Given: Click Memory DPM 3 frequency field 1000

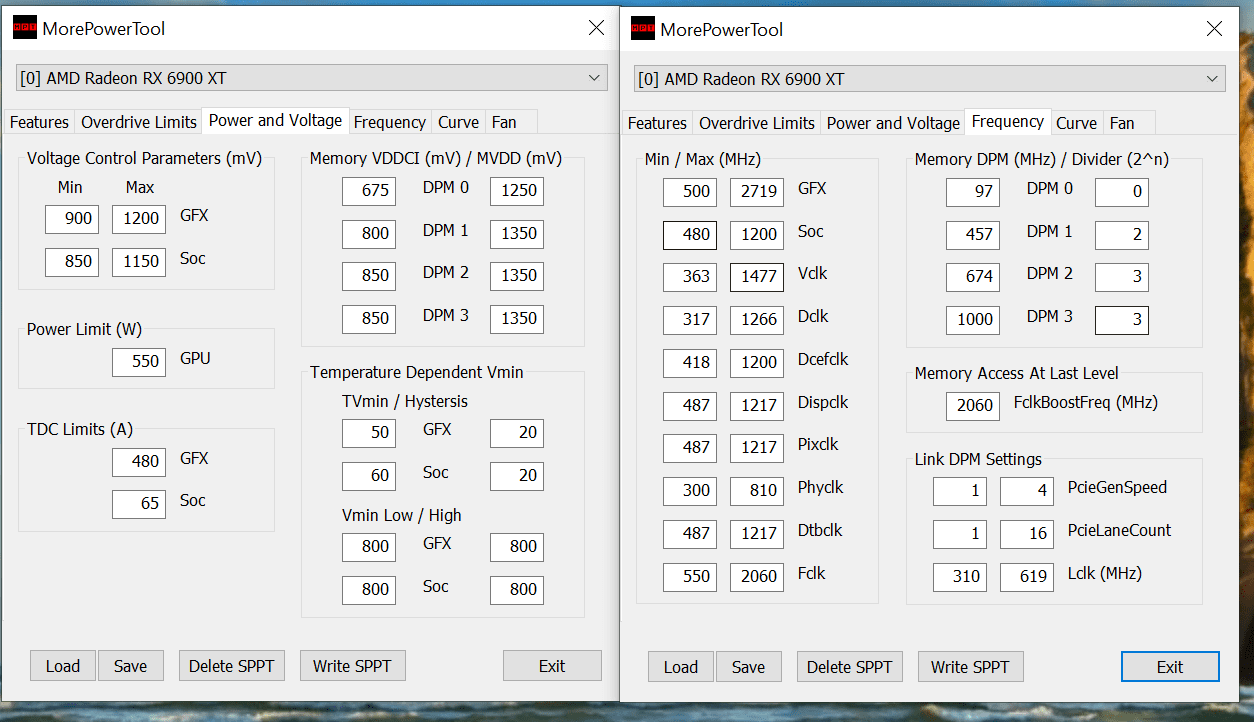Looking at the screenshot, I should 974,320.
